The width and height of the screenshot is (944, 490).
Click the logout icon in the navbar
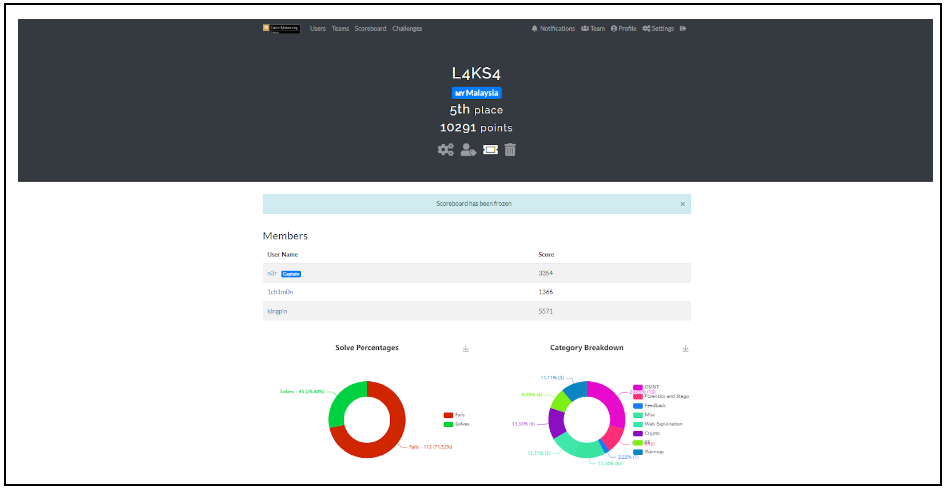click(683, 29)
